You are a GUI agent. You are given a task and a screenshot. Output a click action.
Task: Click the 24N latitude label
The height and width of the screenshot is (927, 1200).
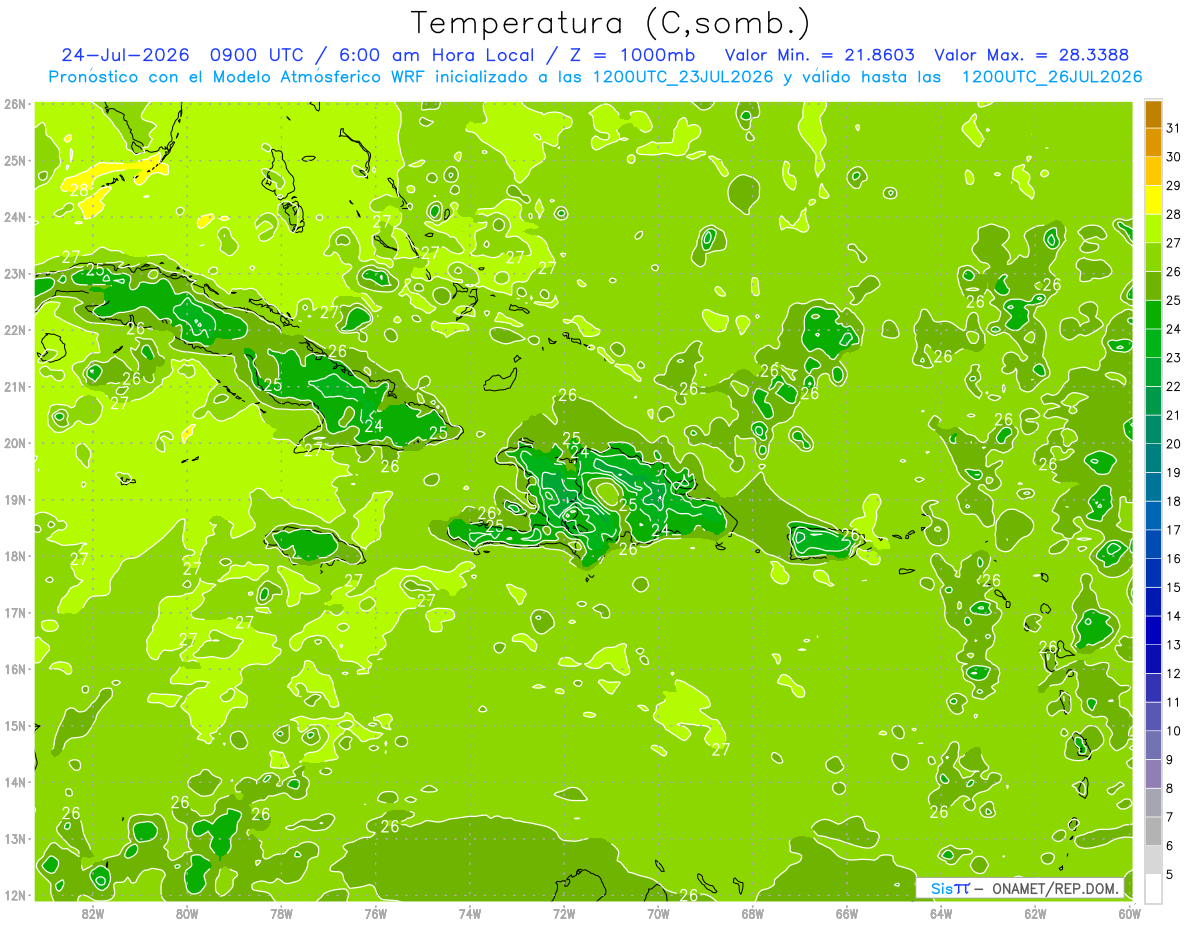point(15,217)
